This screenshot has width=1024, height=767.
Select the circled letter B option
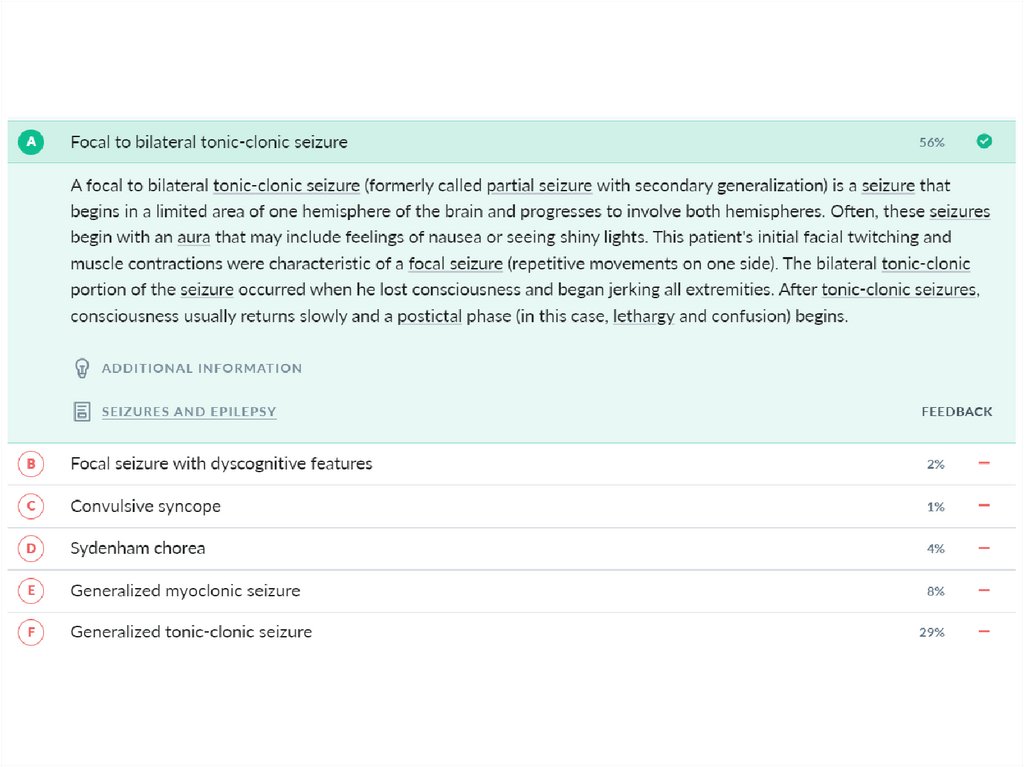click(31, 464)
